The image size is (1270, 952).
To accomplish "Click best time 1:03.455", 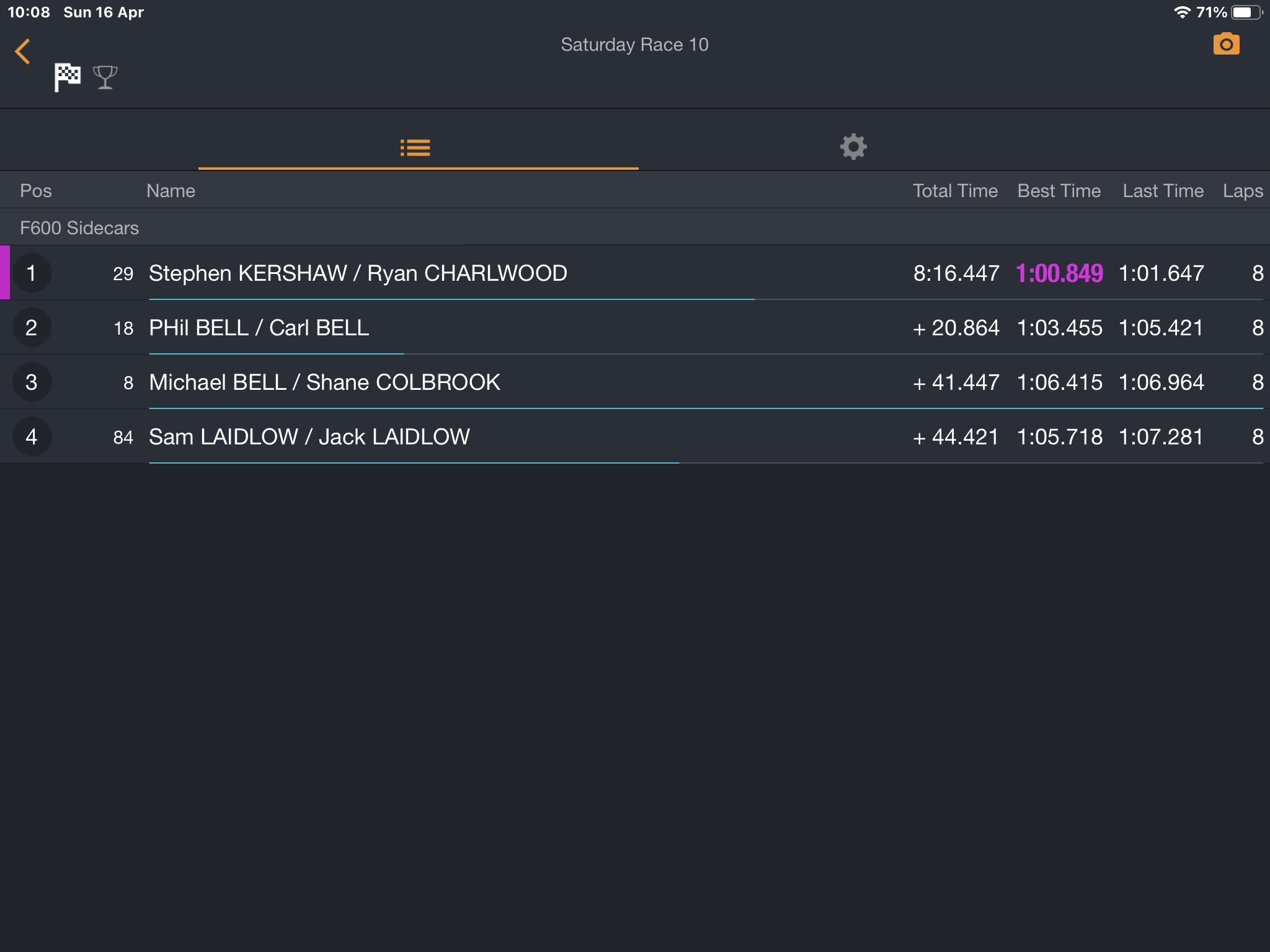I will coord(1060,328).
